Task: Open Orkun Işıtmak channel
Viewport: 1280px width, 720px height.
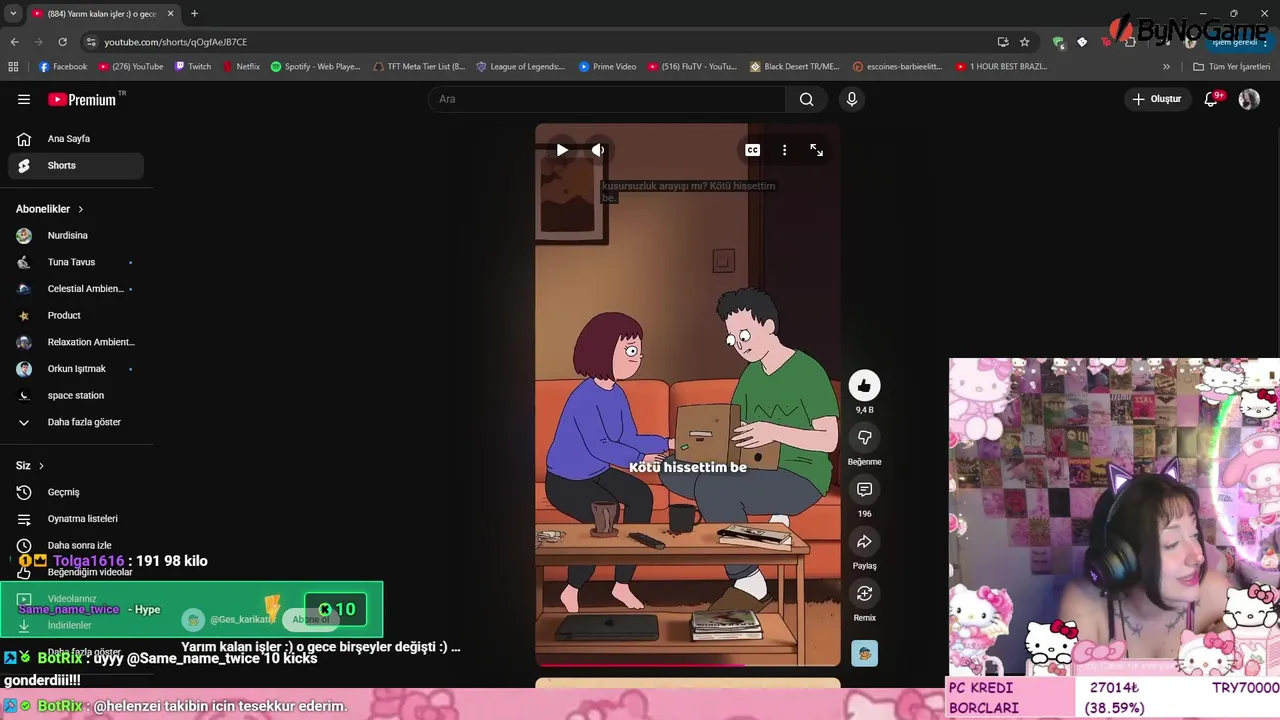Action: (x=76, y=369)
